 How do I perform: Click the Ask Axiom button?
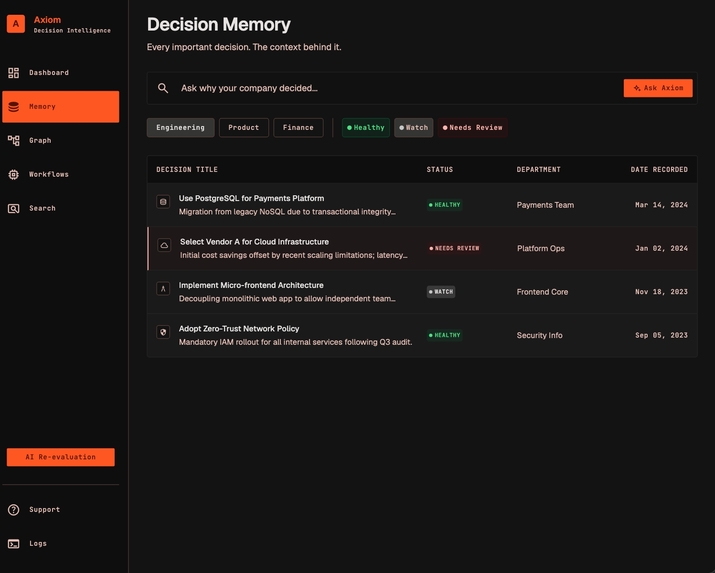pyautogui.click(x=658, y=88)
